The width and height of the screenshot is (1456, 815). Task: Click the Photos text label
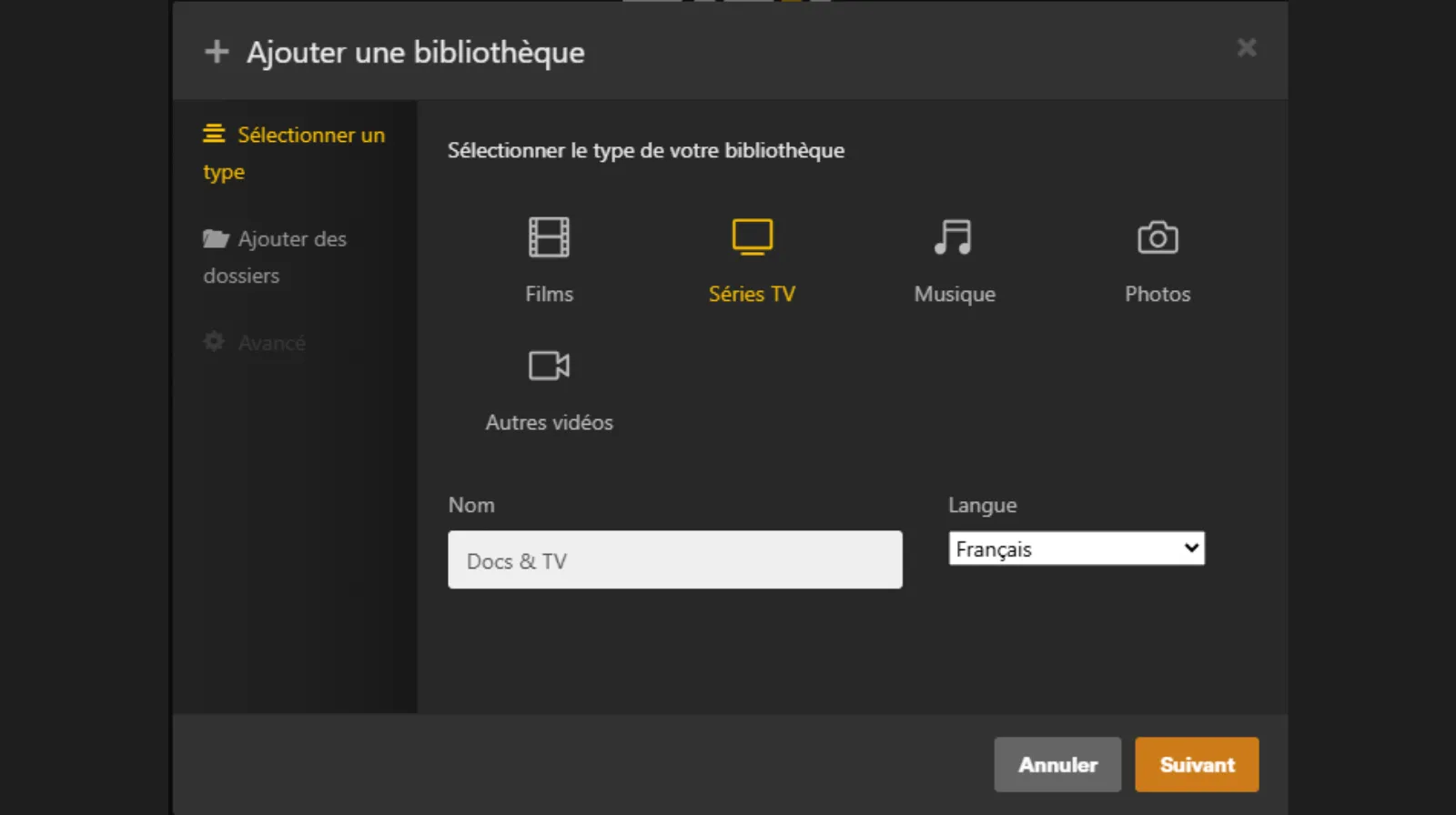click(1158, 295)
